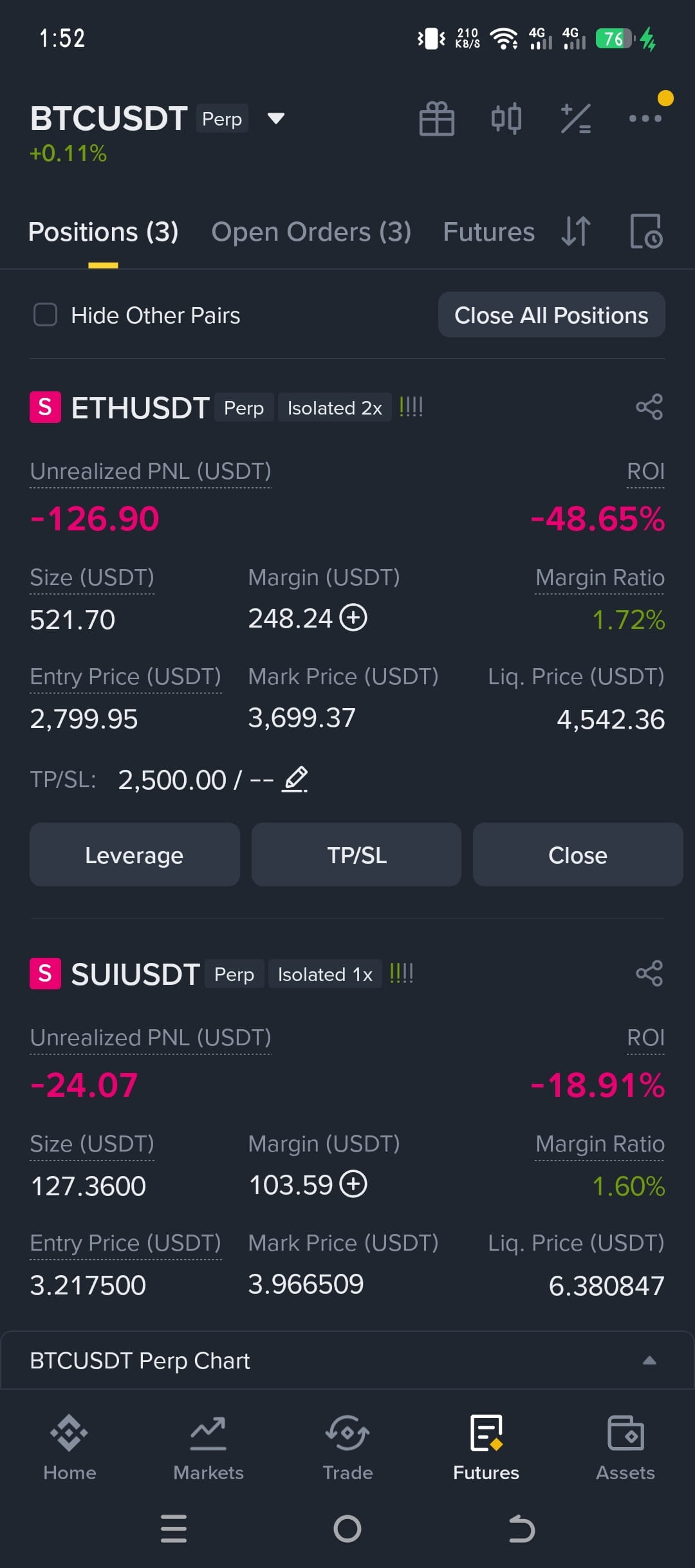Open the candlestick chart icon
The width and height of the screenshot is (695, 1568).
(x=506, y=118)
